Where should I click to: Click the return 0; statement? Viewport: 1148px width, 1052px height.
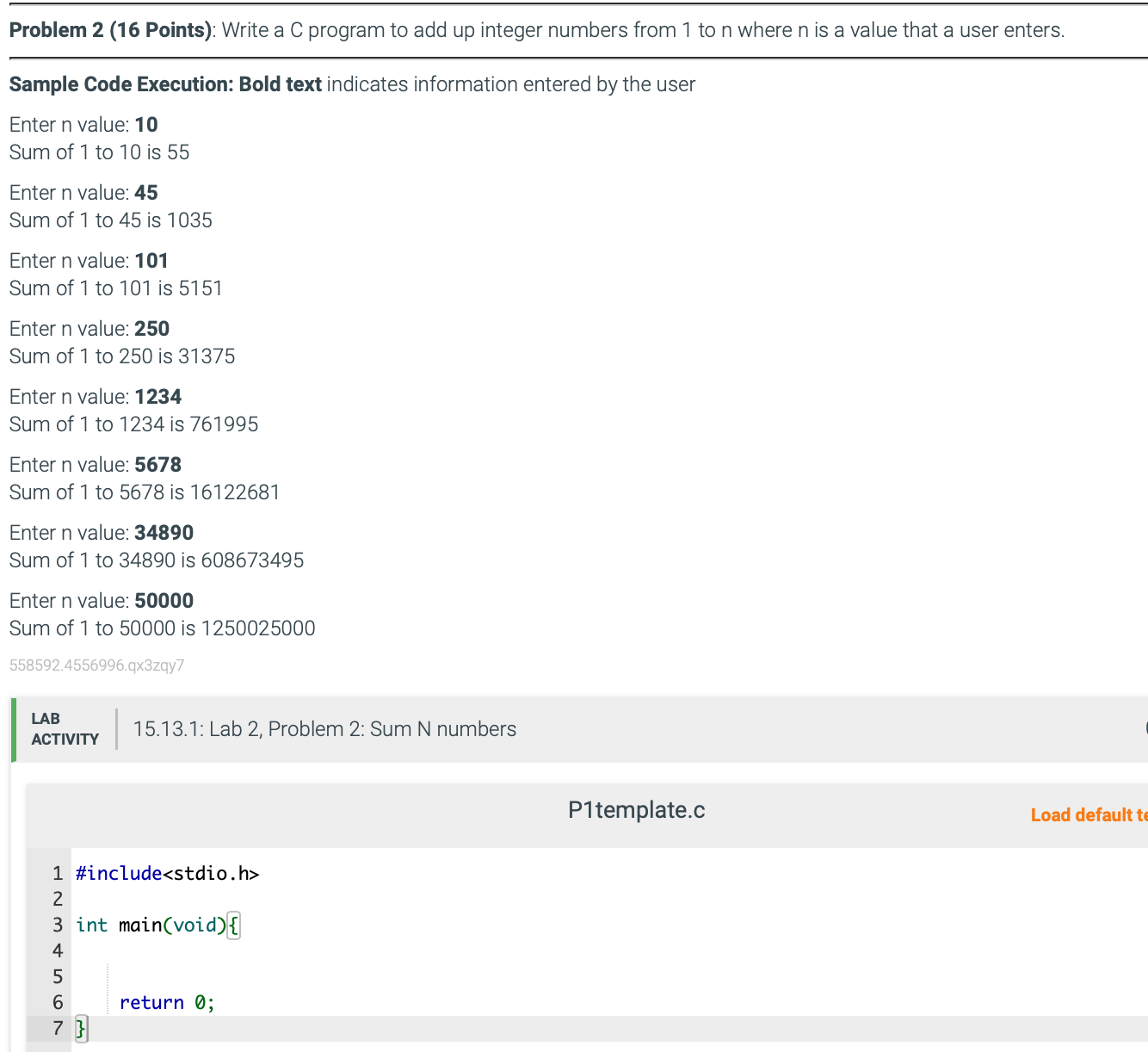[x=166, y=1002]
